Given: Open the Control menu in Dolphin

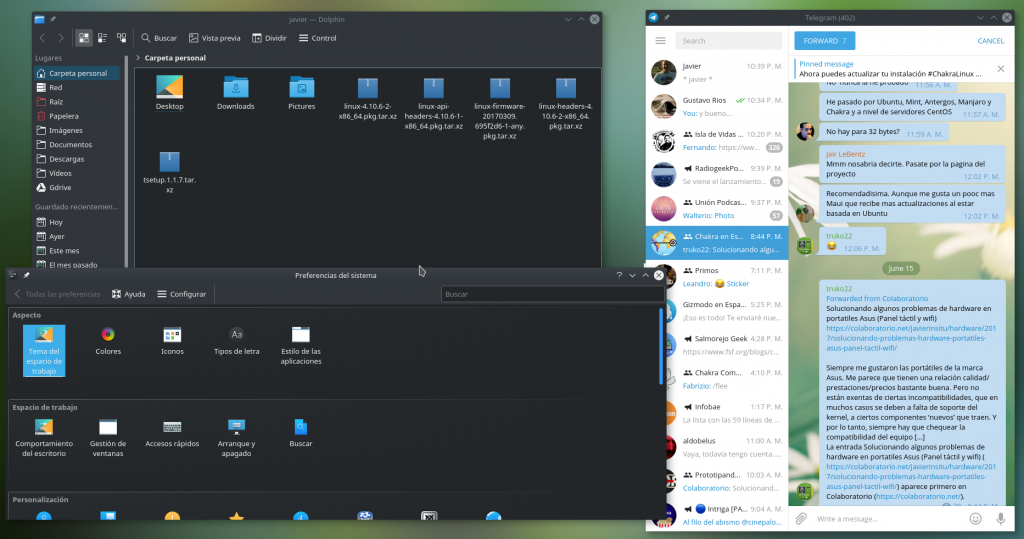Looking at the screenshot, I should tap(318, 38).
